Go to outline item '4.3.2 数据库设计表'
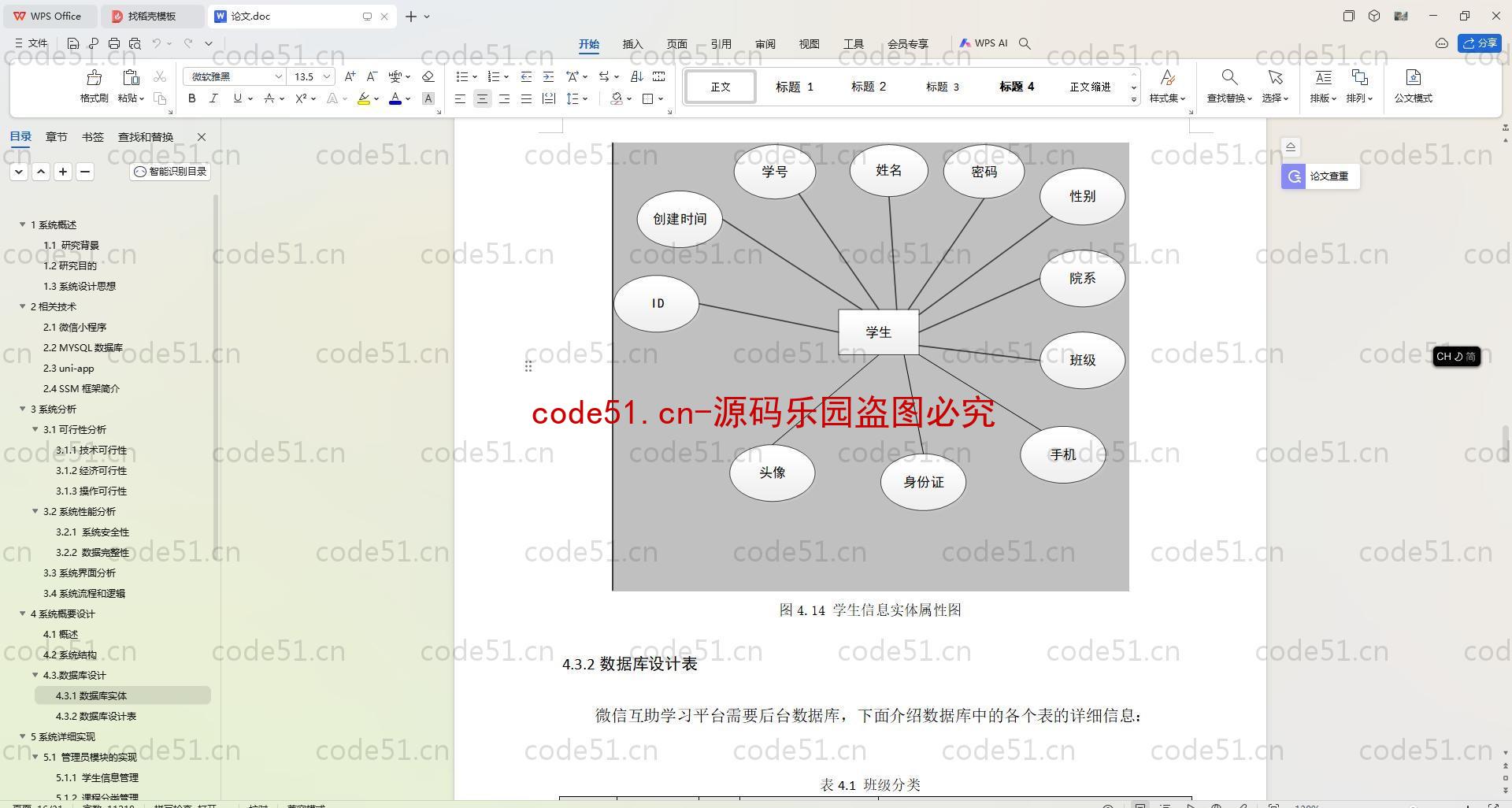Viewport: 1512px width, 808px height. pos(96,716)
